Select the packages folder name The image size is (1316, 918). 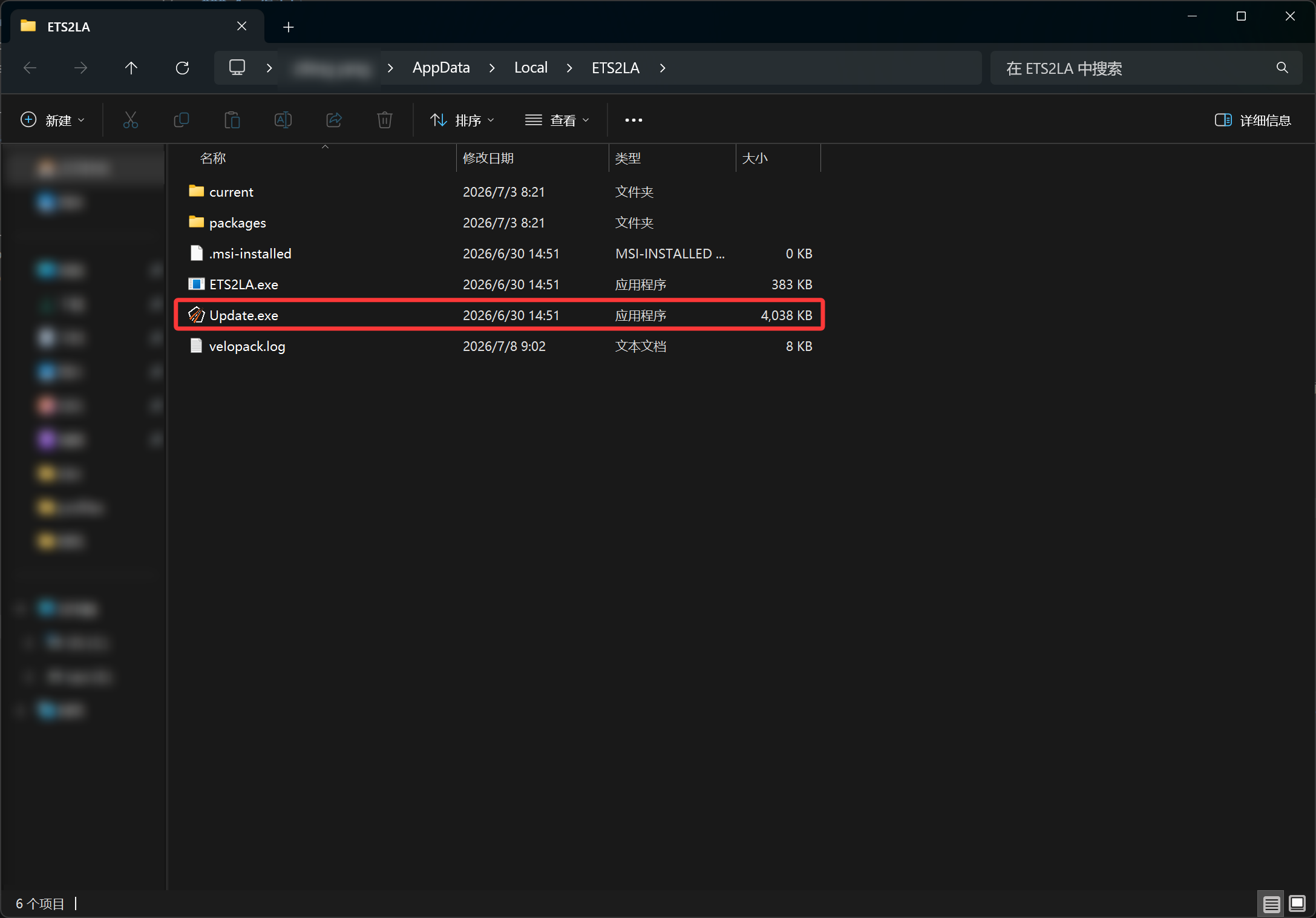pyautogui.click(x=237, y=223)
